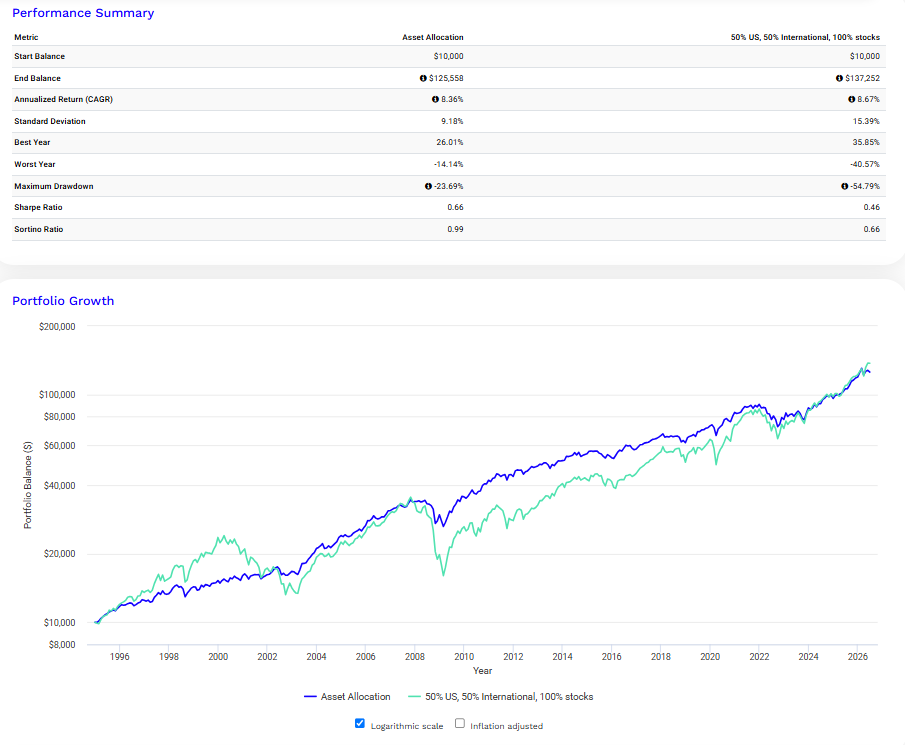Click the 1996 x-axis year label
This screenshot has height=745, width=905.
[119, 657]
